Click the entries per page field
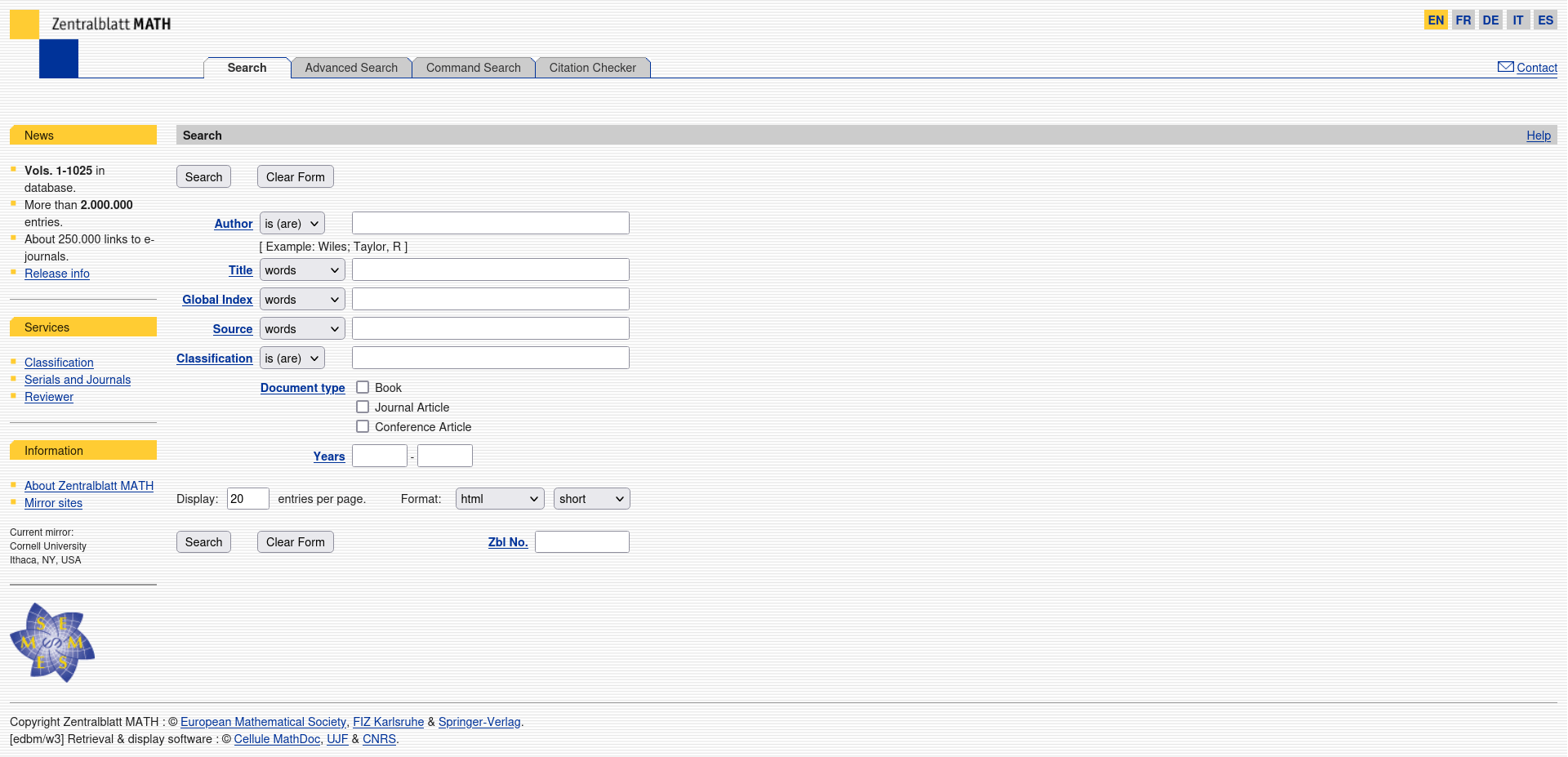Image resolution: width=1568 pixels, height=757 pixels. click(248, 498)
